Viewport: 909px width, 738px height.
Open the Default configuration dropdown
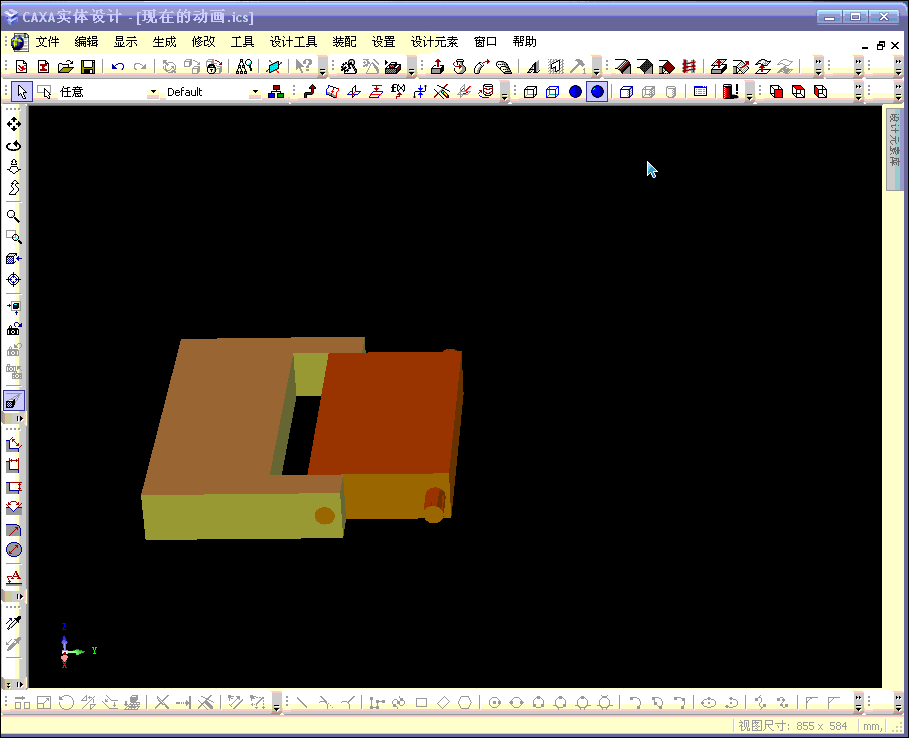tap(255, 92)
